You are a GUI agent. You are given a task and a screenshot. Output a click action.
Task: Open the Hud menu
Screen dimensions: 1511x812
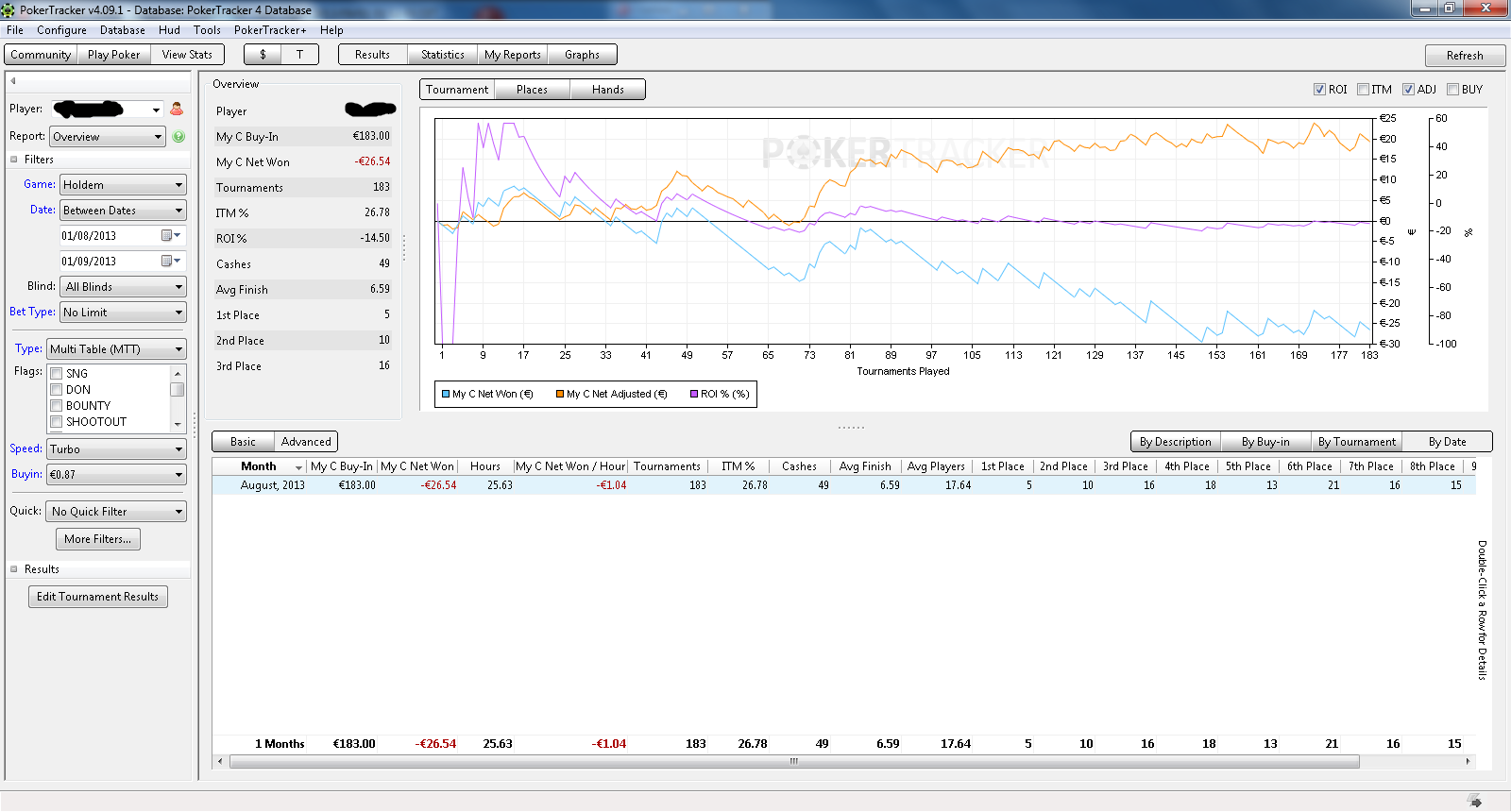[169, 30]
